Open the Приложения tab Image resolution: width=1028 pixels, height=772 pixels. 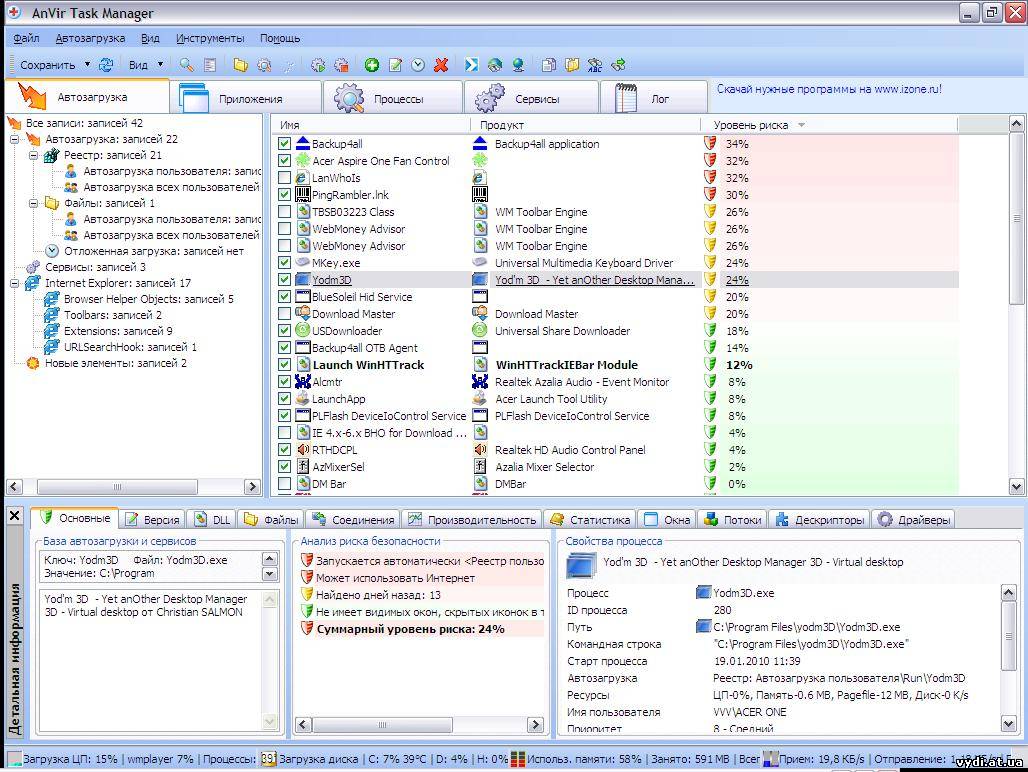coord(246,98)
